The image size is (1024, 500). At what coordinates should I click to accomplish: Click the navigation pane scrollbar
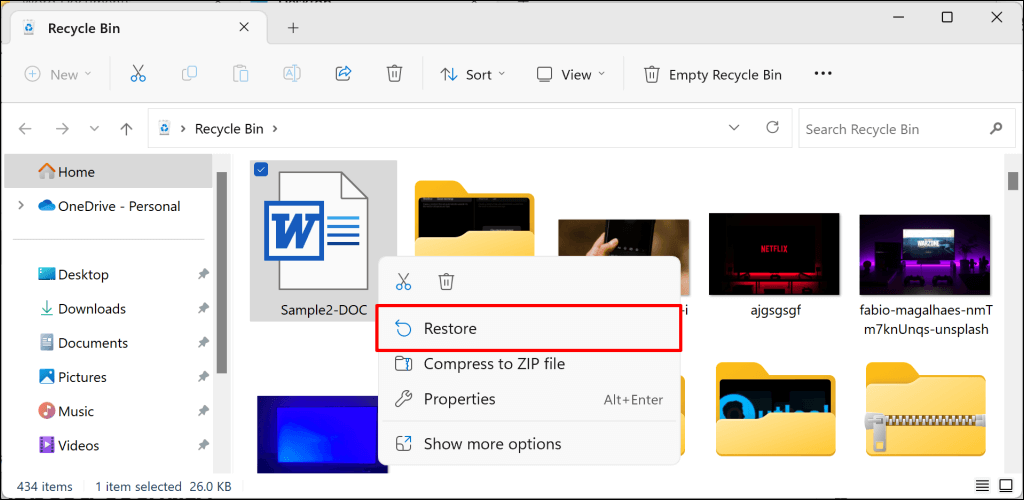click(x=221, y=273)
